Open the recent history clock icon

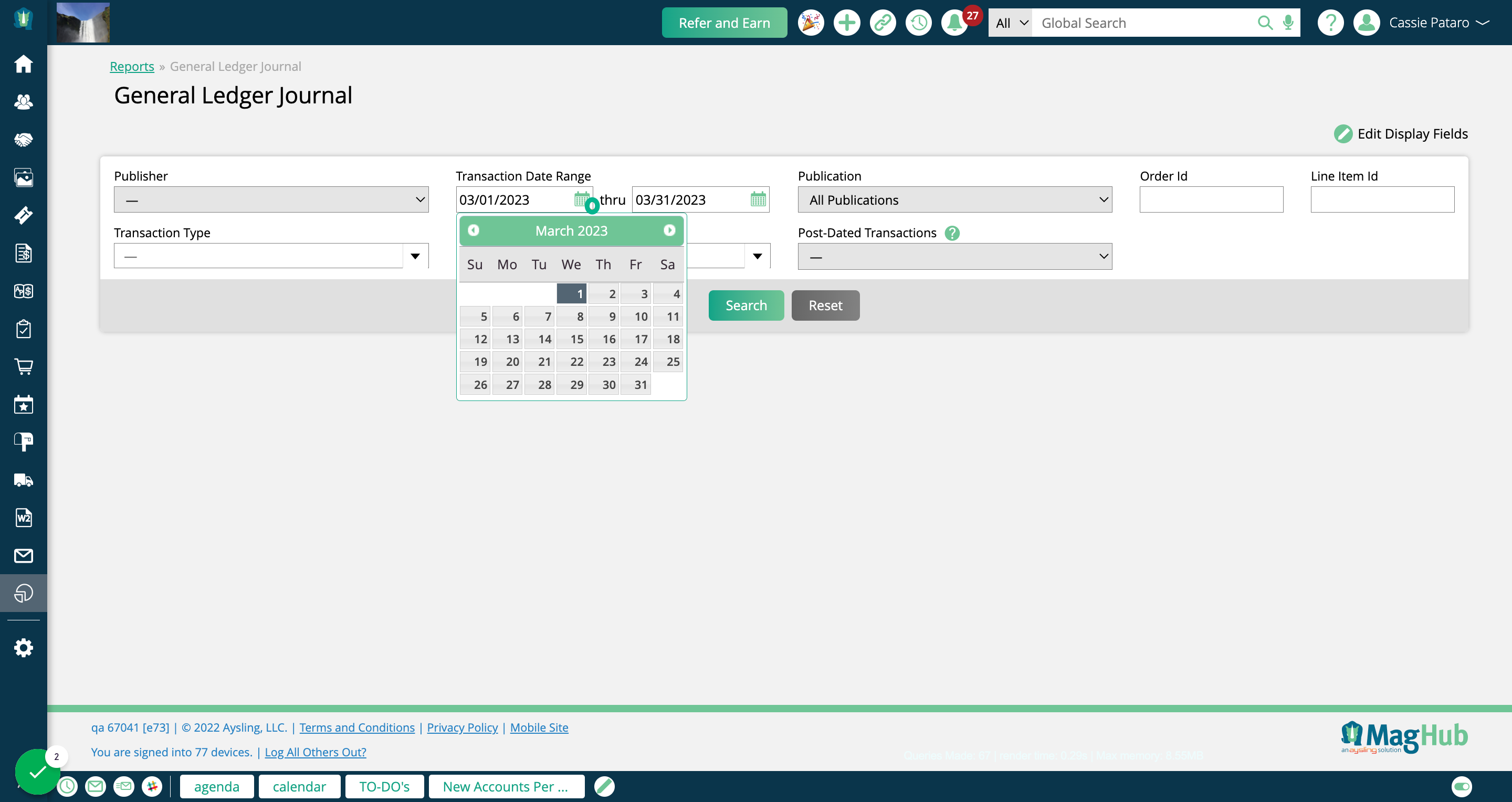[919, 23]
